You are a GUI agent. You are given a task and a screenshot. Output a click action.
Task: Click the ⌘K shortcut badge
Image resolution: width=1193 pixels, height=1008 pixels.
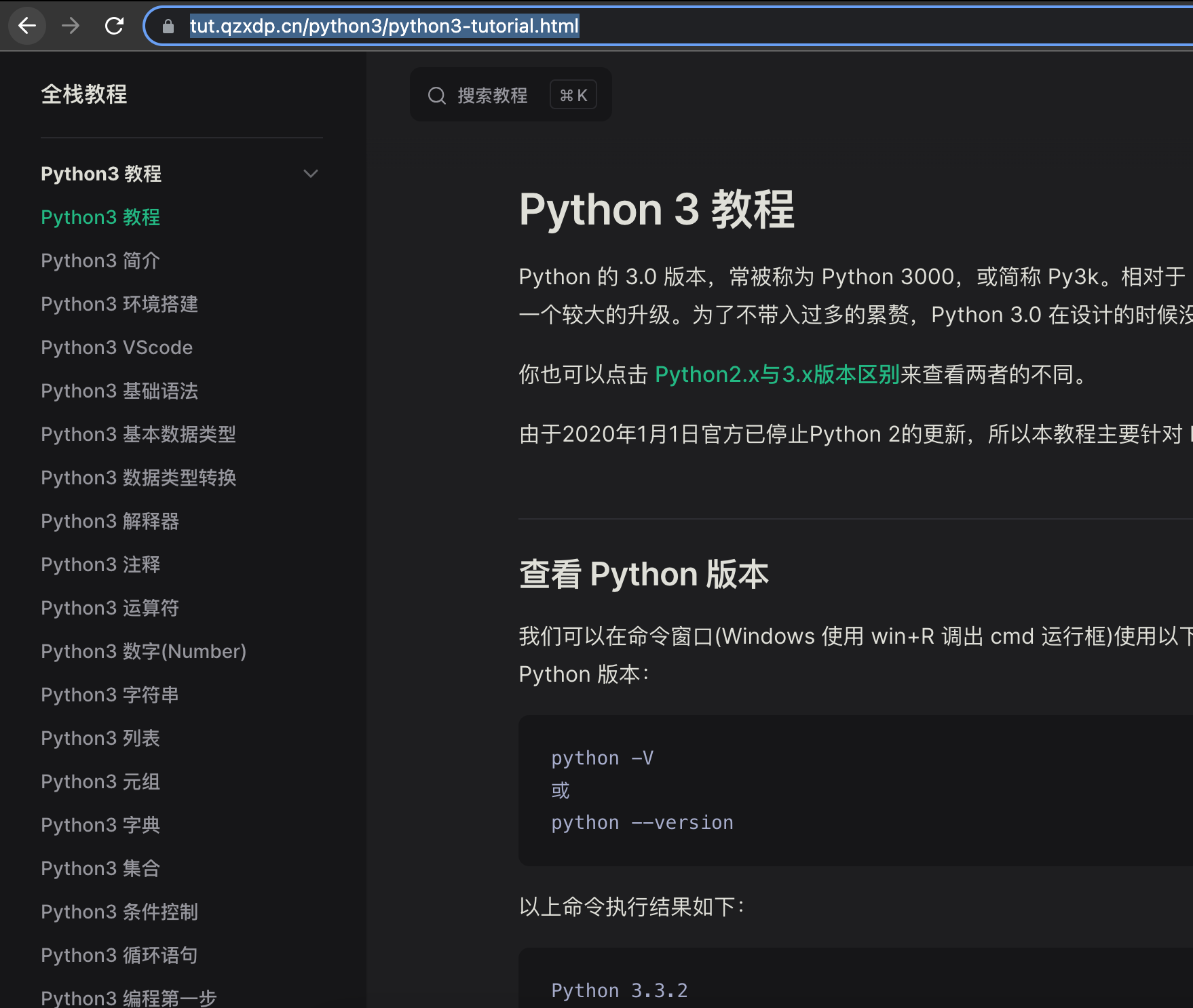tap(573, 95)
